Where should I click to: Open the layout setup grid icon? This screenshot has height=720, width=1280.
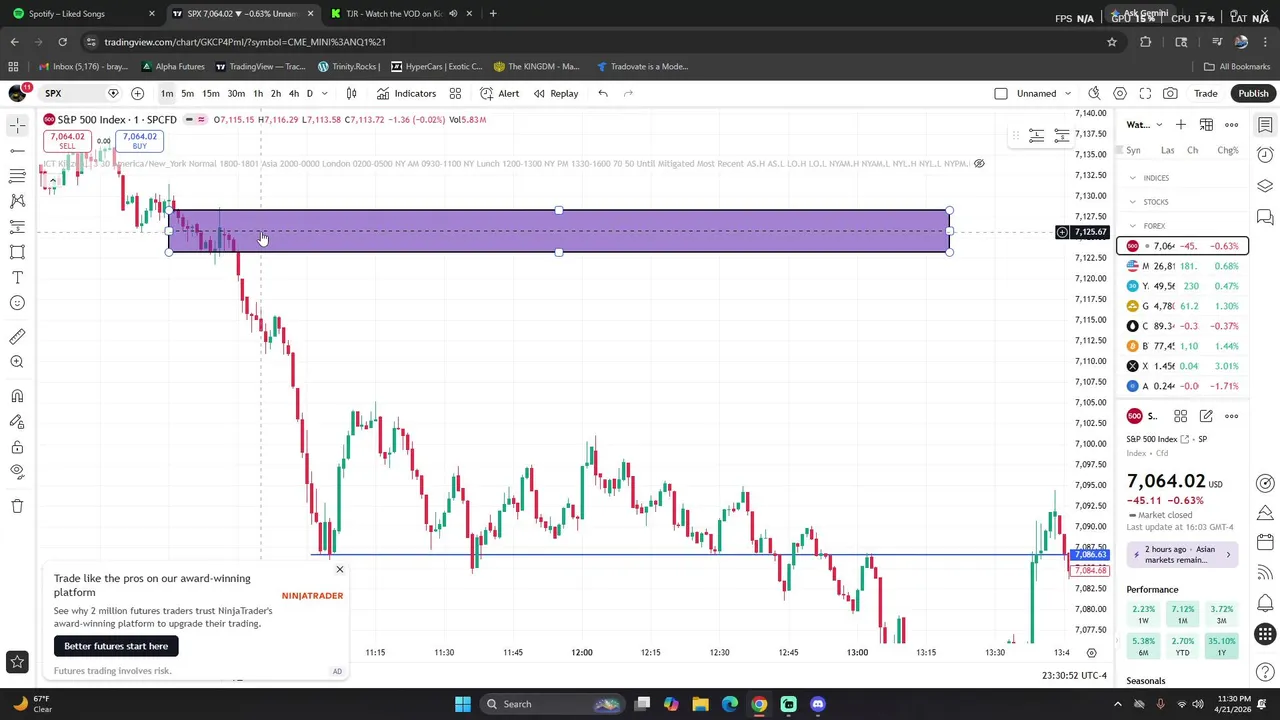[x=455, y=94]
